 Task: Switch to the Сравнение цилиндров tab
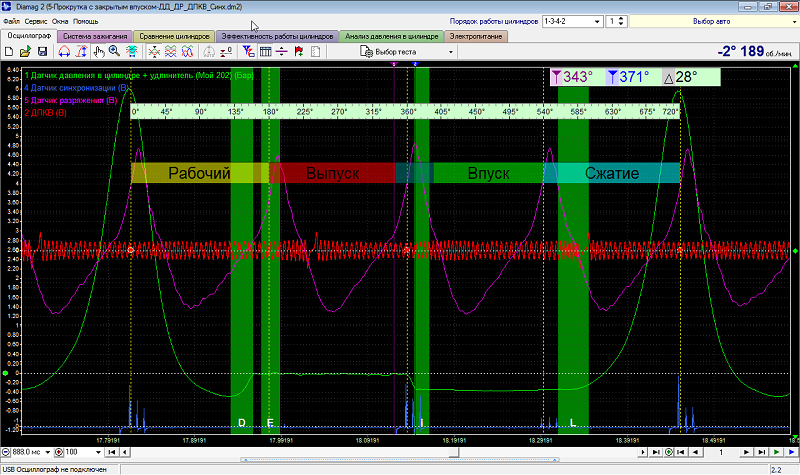(174, 36)
